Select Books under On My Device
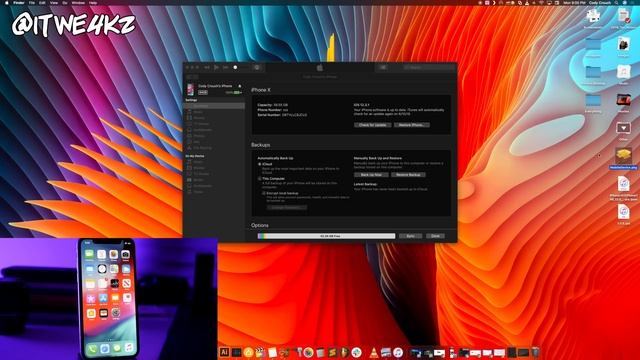 (215, 180)
